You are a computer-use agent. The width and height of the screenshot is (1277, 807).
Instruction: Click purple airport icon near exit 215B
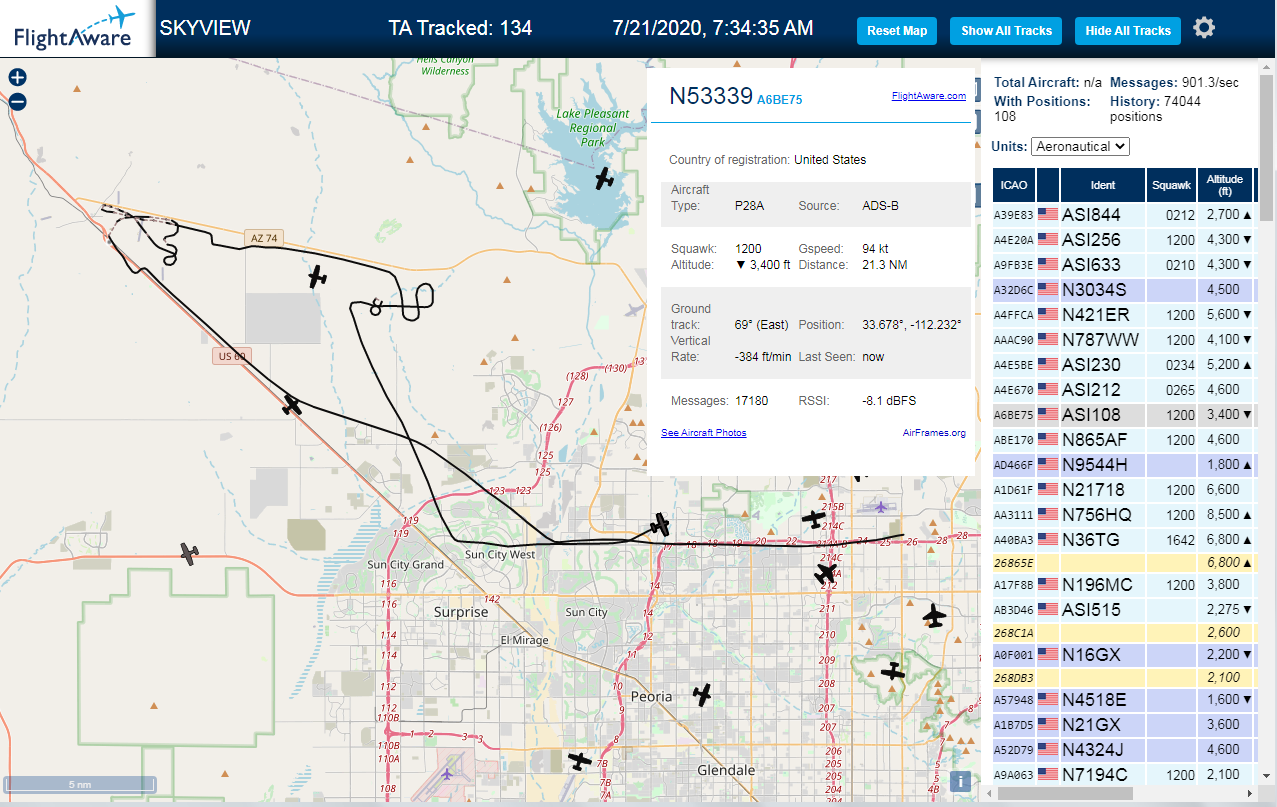pos(880,507)
